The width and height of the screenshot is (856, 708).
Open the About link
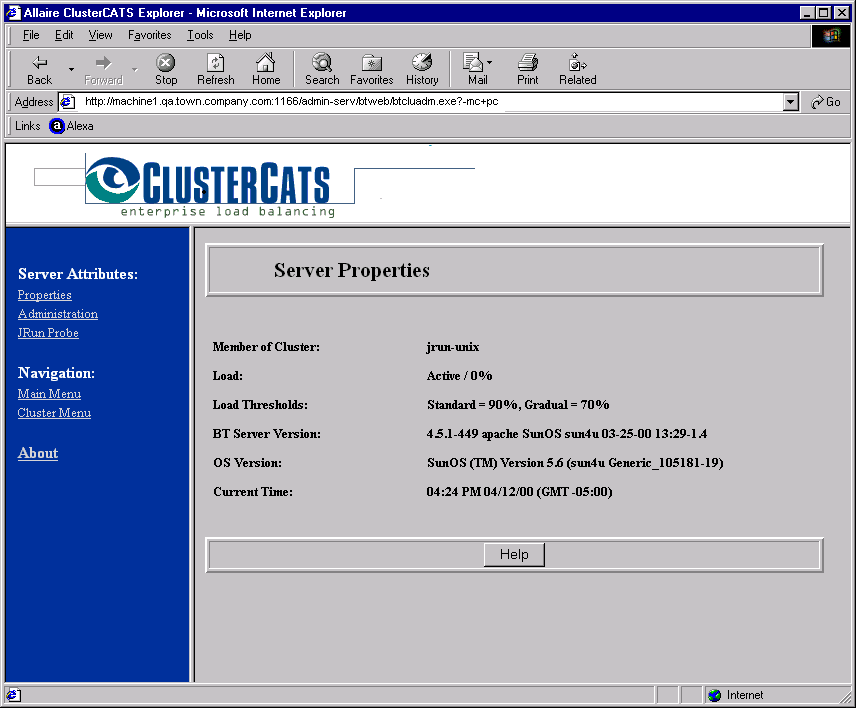point(38,453)
